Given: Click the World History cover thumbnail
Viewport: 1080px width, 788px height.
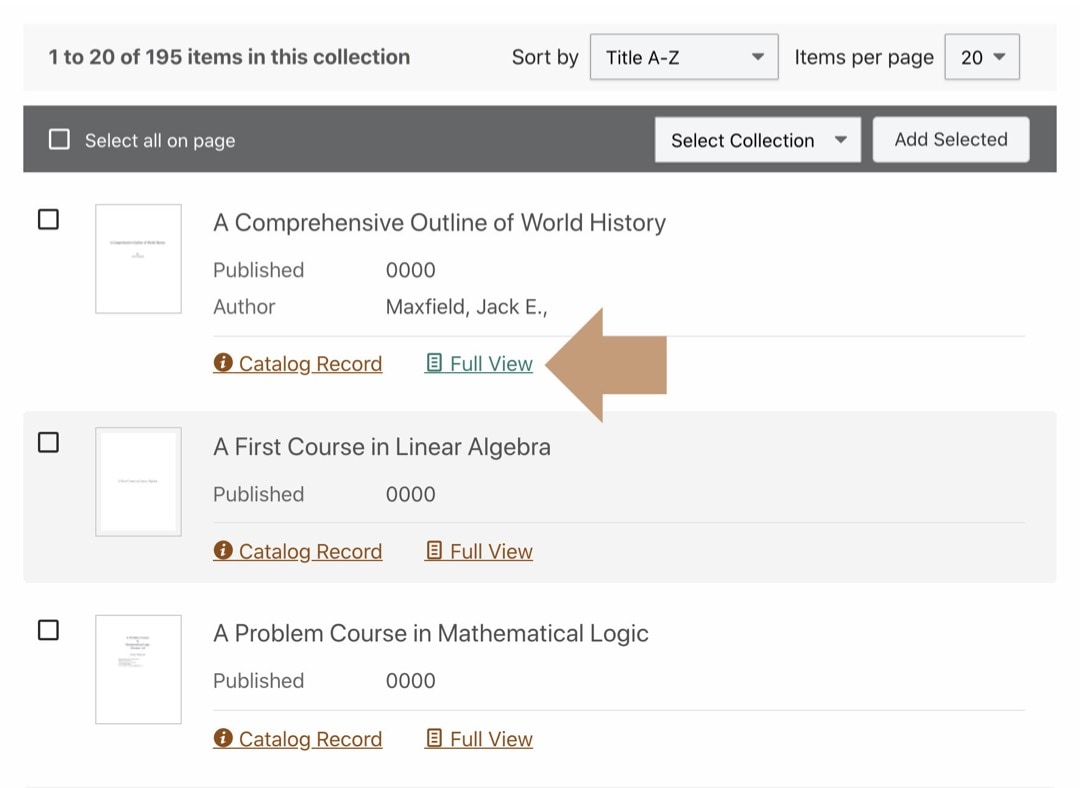Looking at the screenshot, I should (x=138, y=259).
